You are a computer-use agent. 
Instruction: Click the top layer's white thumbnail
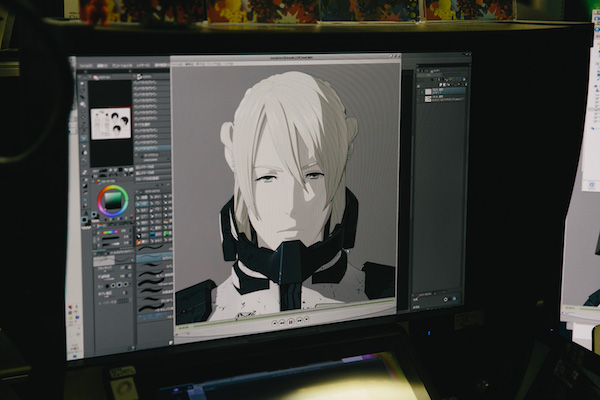point(428,91)
